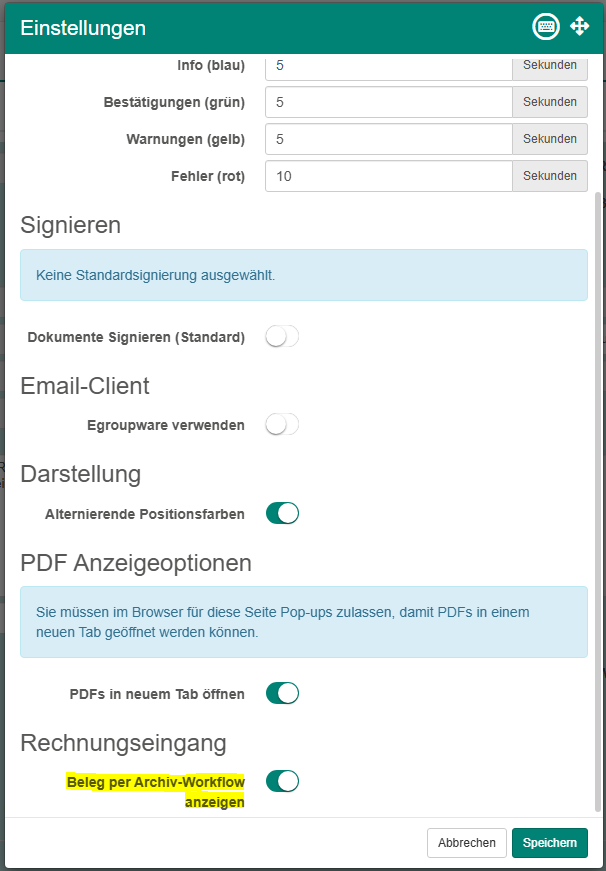Click the keyboard shortcuts icon in header

547,27
